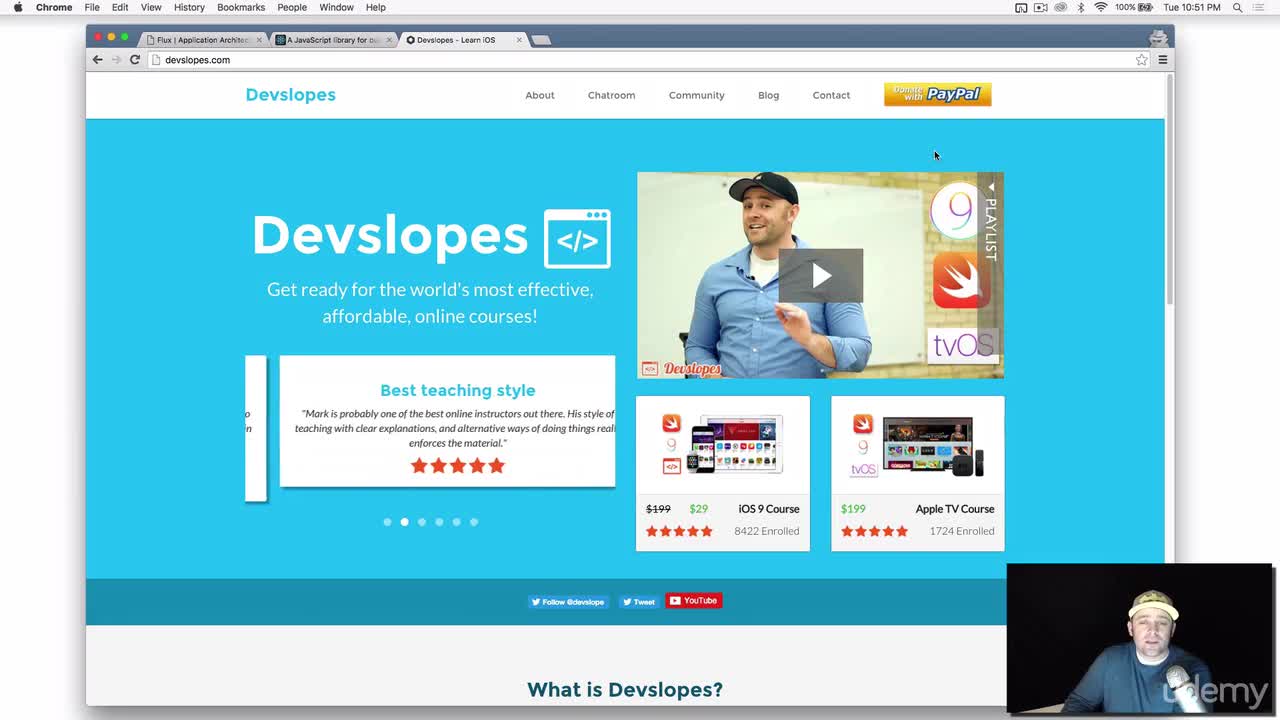Click the 1724 Enrolled text
Viewport: 1280px width, 720px height.
962,531
